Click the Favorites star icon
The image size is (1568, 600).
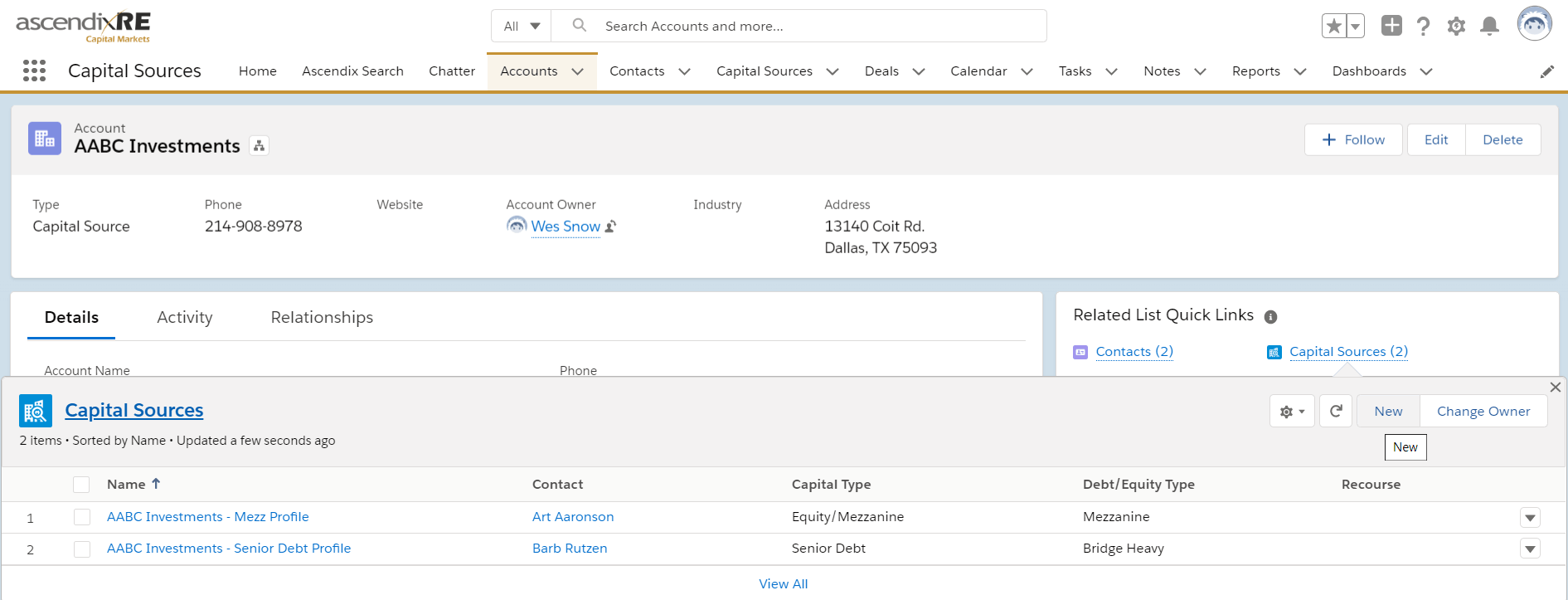click(1333, 26)
